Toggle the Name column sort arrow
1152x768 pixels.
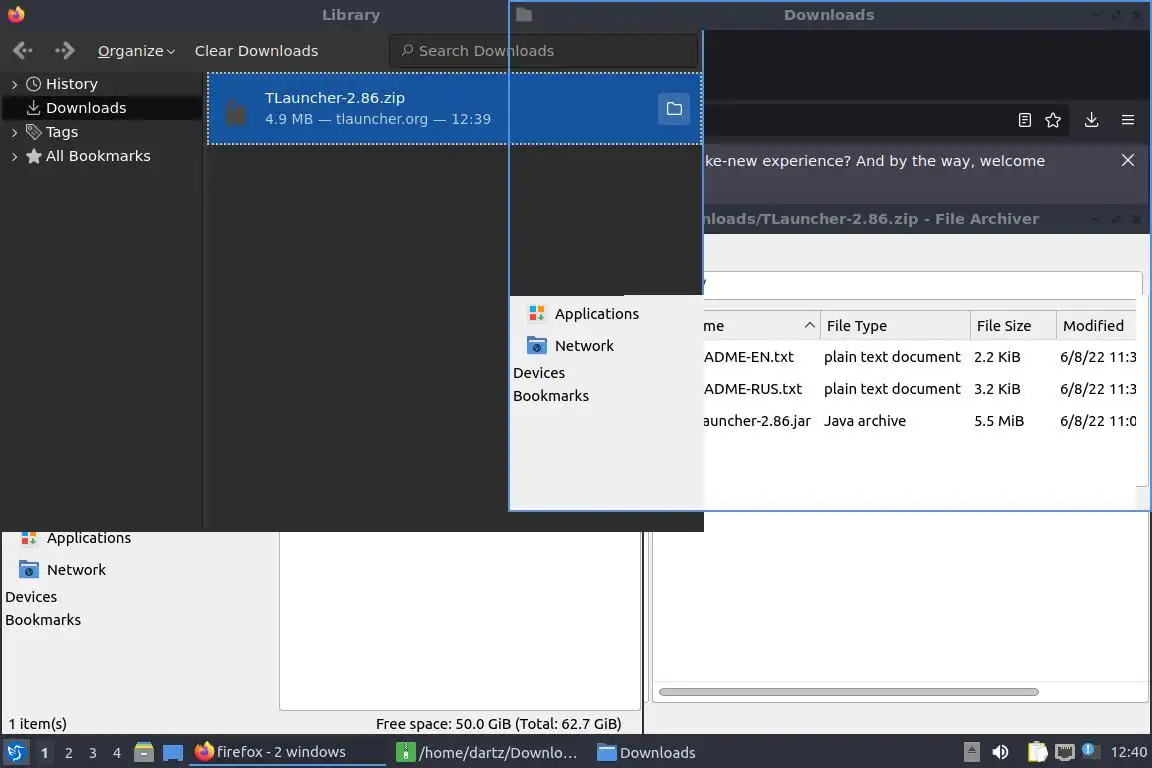coord(809,325)
